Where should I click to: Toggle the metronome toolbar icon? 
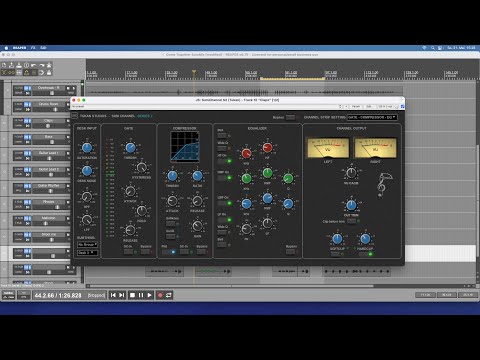49,65
